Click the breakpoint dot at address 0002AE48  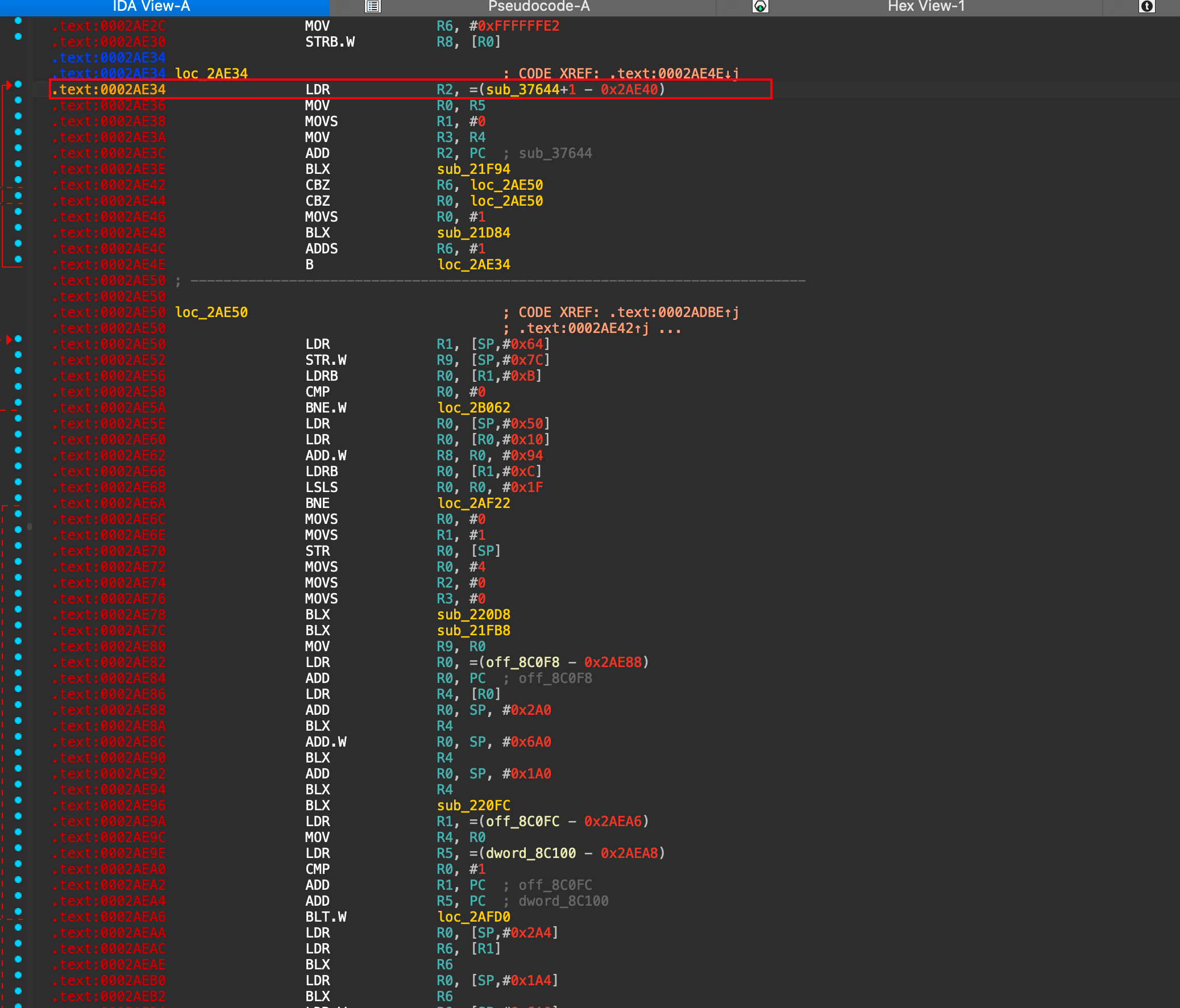tap(18, 228)
